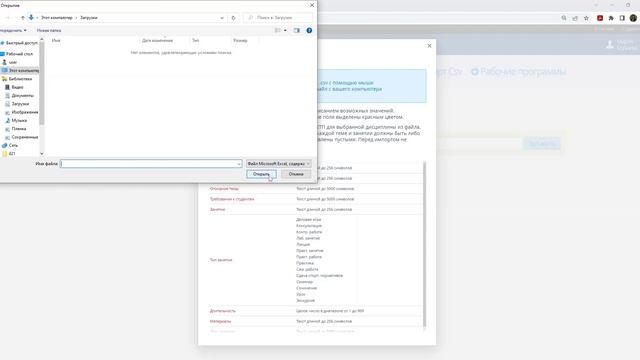640x360 pixels.
Task: Open the Excel file type filter dropdown
Action: (279, 164)
